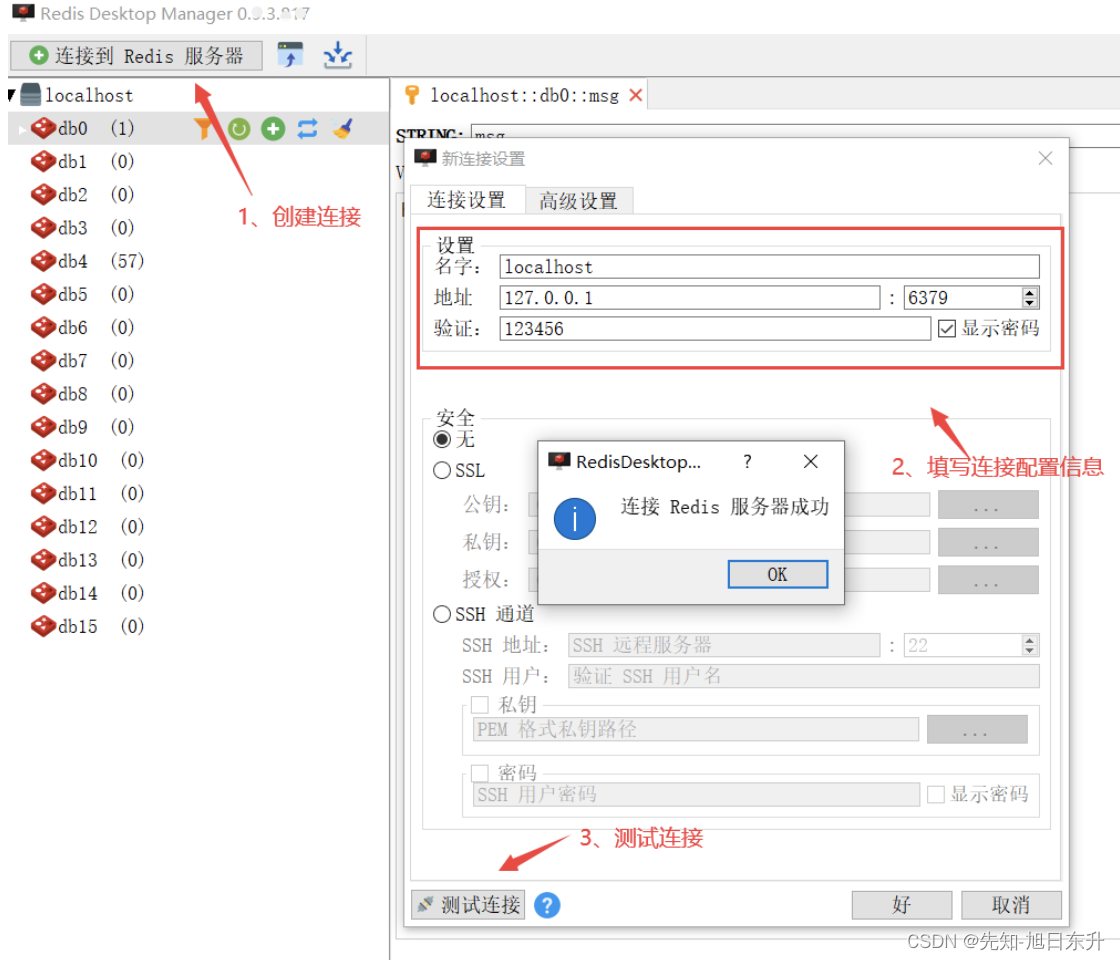The width and height of the screenshot is (1120, 960).
Task: Click the db10 redis cube icon
Action: point(43,460)
